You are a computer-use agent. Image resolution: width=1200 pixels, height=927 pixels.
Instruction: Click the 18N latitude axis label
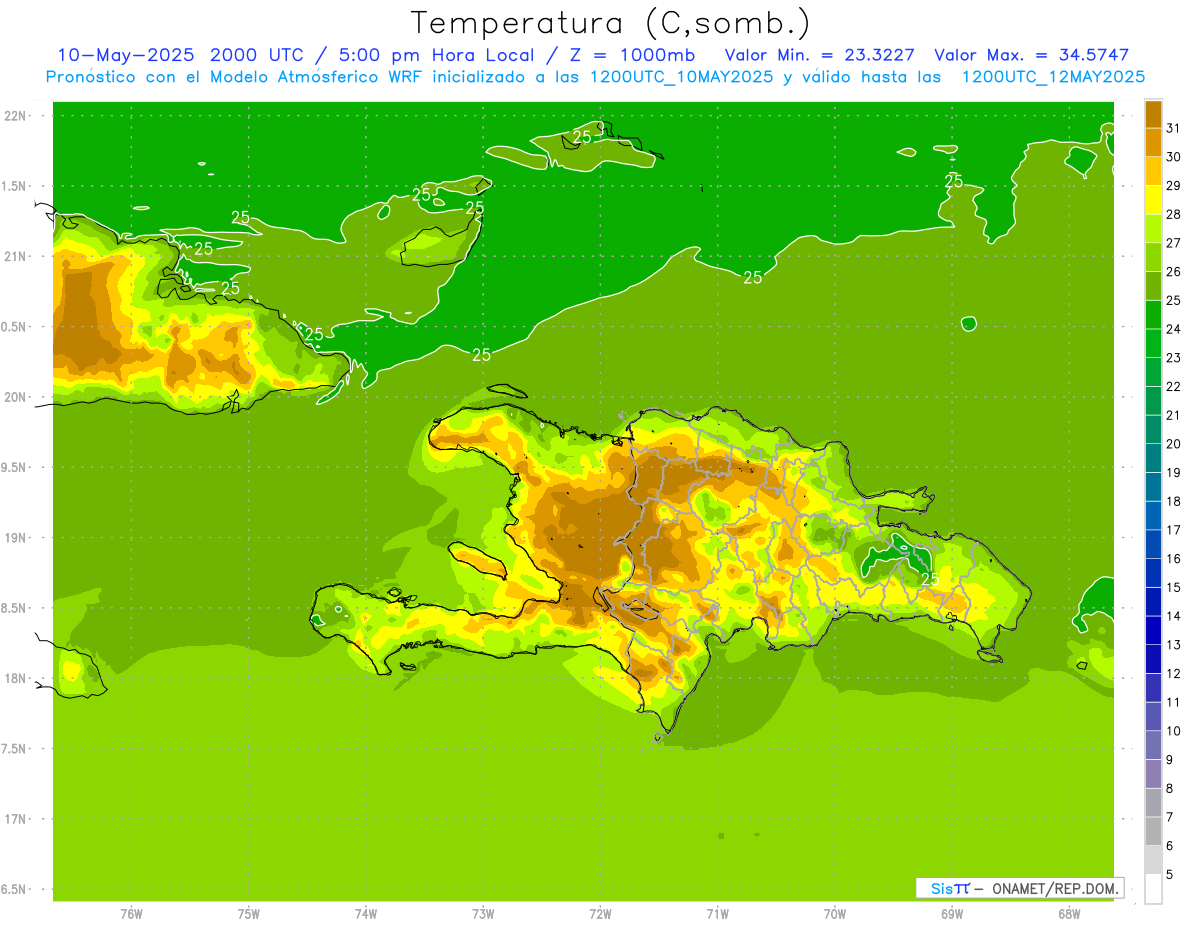point(17,678)
